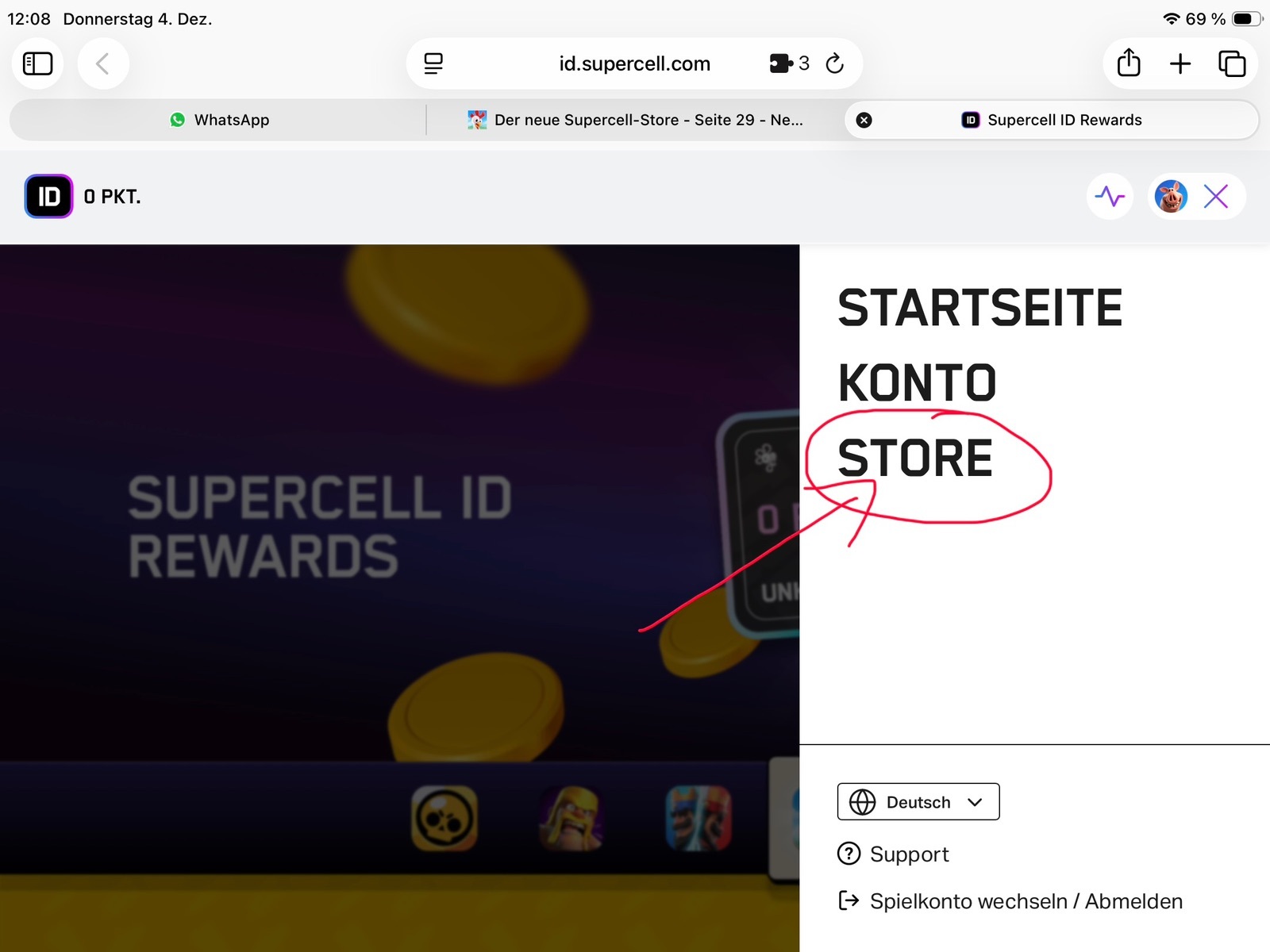Screen dimensions: 1270x952
Task: Open the extensions puzzle icon
Action: coord(781,63)
